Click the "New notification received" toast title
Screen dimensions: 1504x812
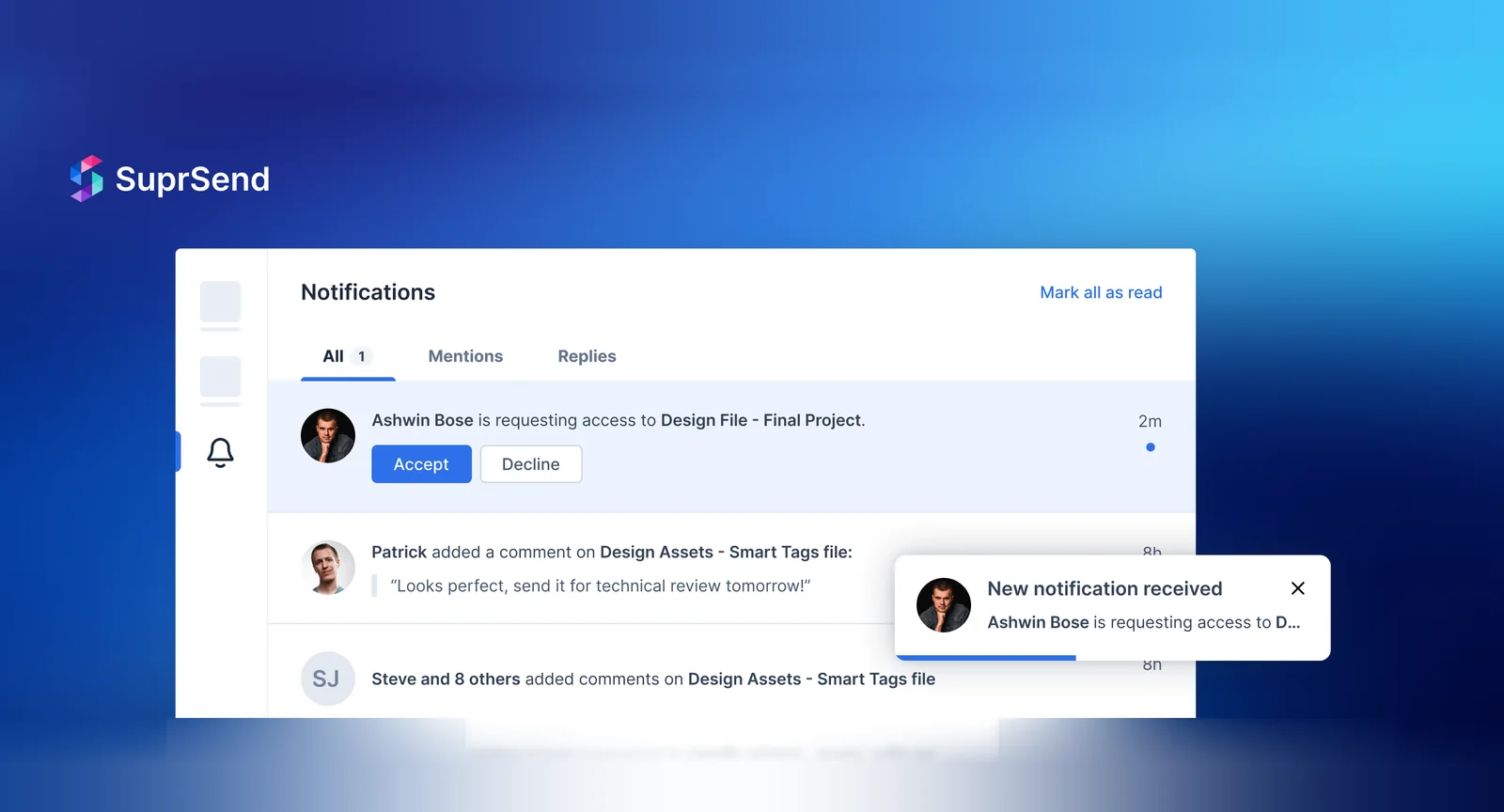[1104, 588]
